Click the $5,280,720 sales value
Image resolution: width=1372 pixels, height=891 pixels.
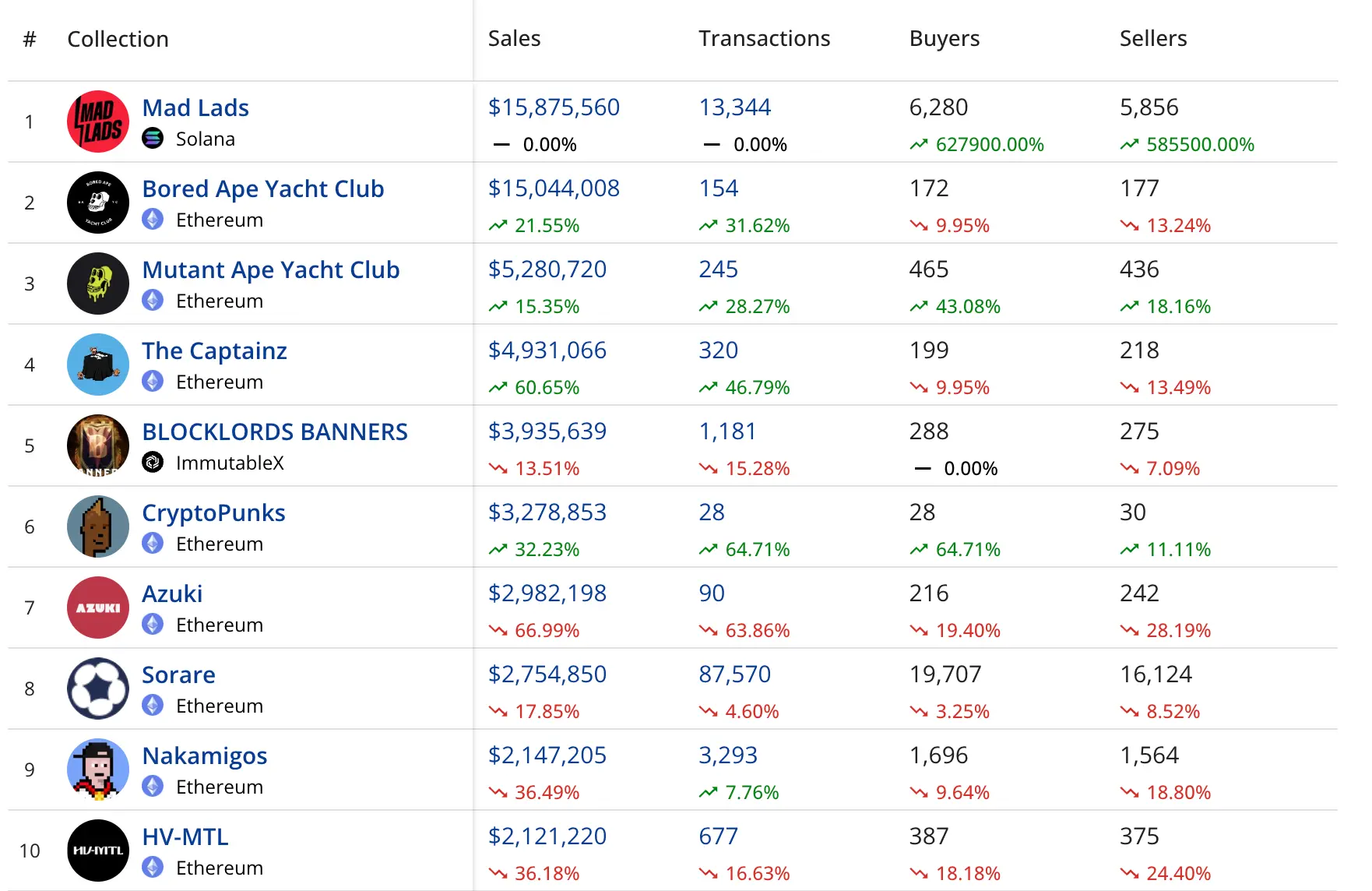[547, 269]
